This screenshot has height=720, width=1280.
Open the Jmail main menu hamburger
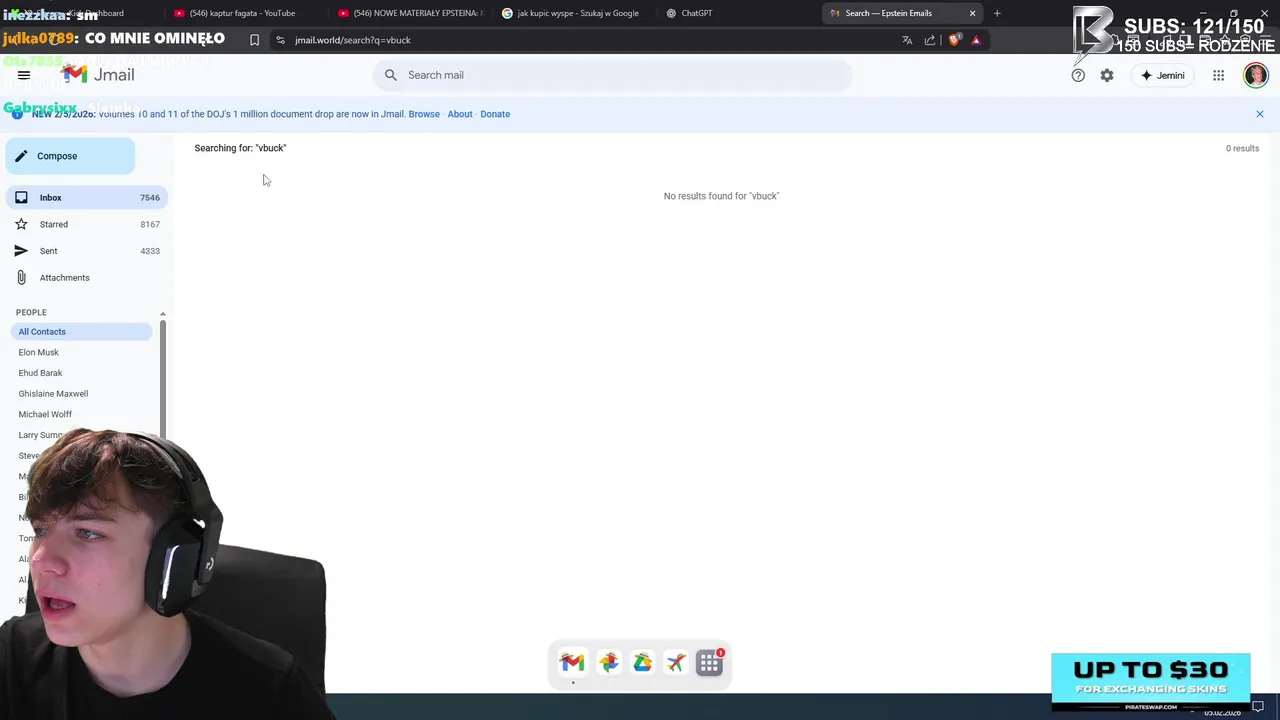[24, 75]
